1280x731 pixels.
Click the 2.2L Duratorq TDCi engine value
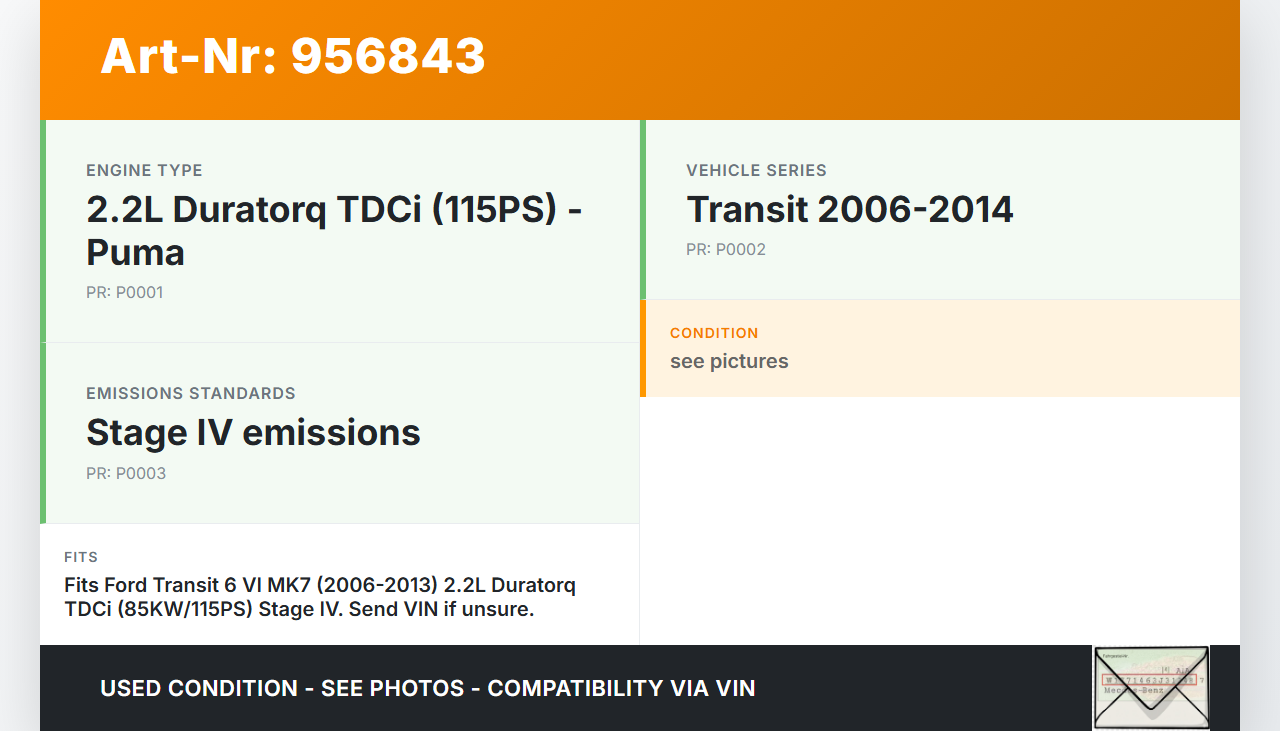[x=334, y=231]
